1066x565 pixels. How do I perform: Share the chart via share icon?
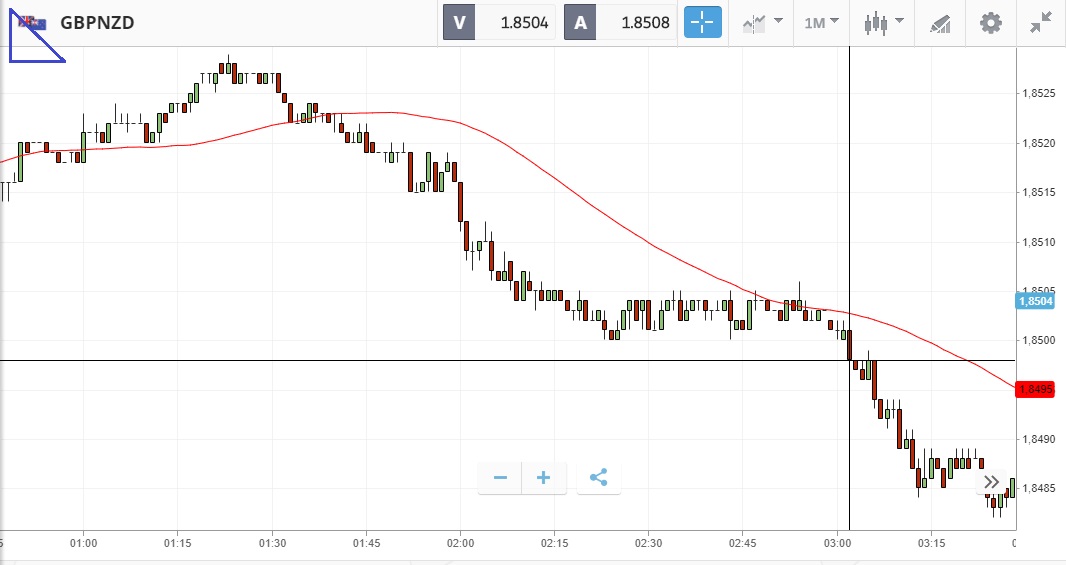point(598,478)
